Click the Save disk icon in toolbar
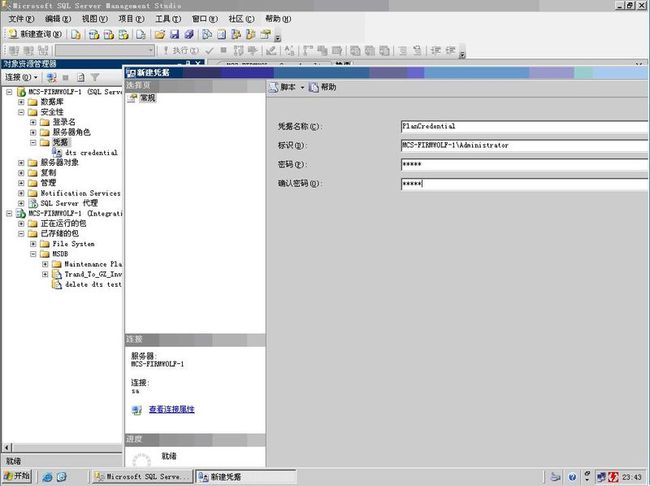The image size is (650, 486). pos(175,34)
